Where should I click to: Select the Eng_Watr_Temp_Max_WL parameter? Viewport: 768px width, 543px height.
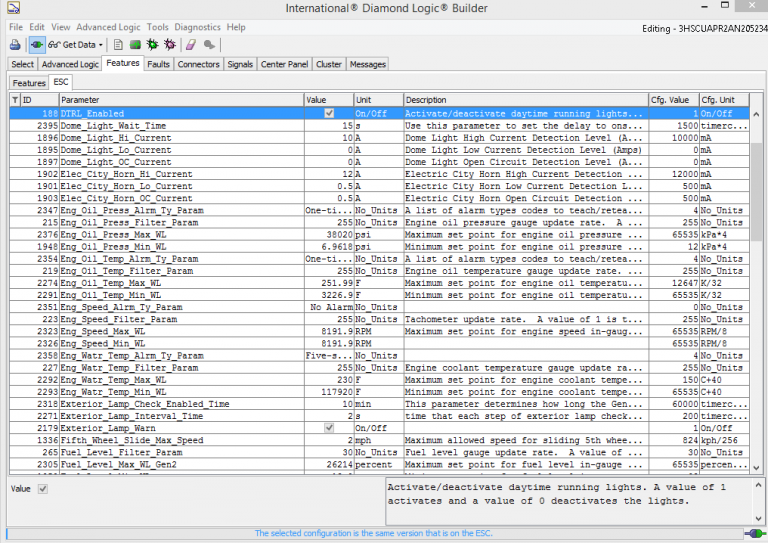[x=113, y=380]
